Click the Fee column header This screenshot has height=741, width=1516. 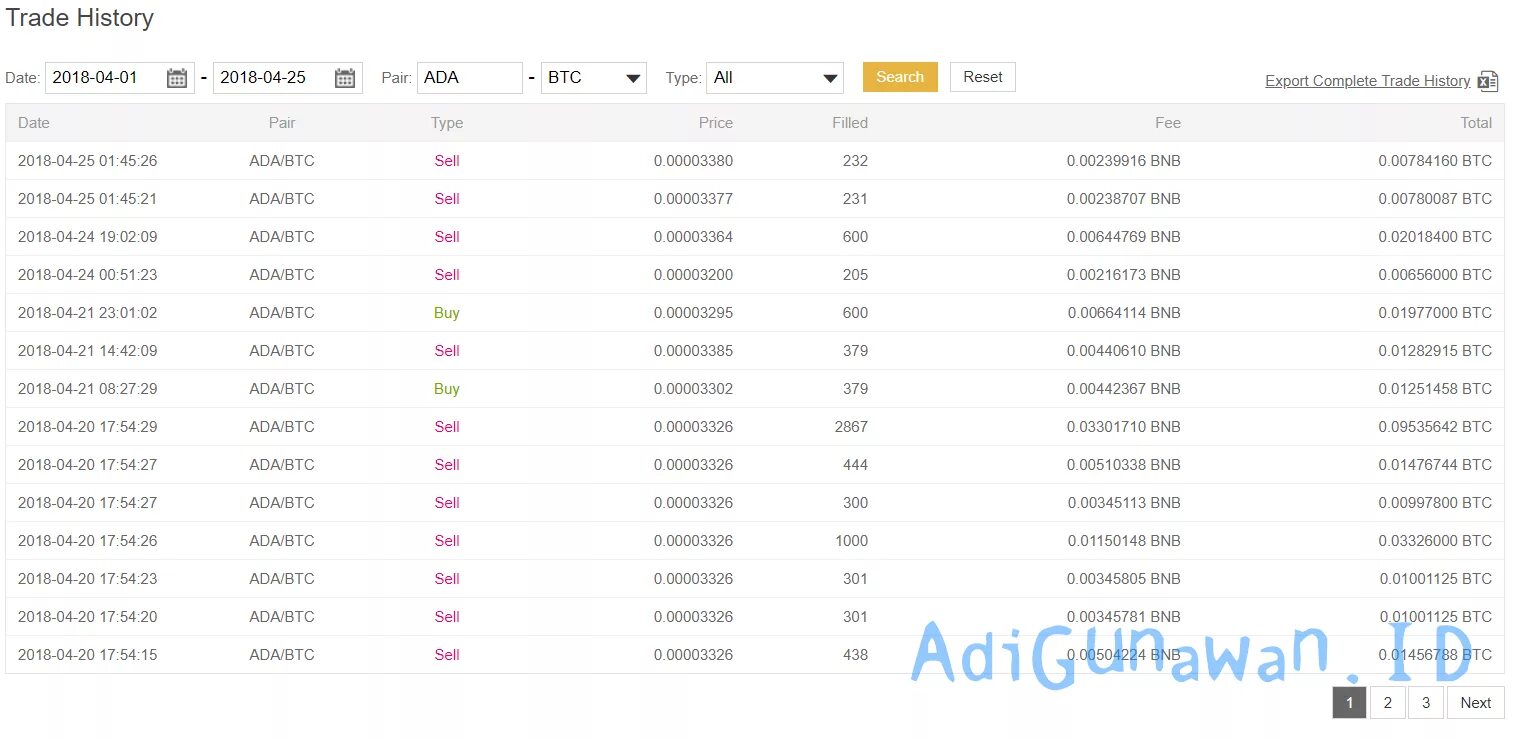(x=1168, y=123)
